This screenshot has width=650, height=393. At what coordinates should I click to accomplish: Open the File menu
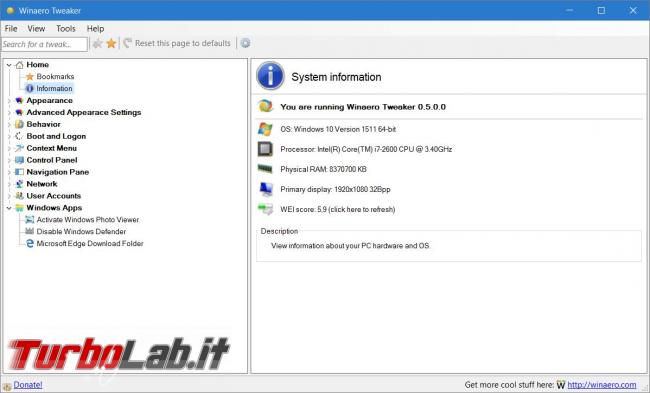click(11, 29)
